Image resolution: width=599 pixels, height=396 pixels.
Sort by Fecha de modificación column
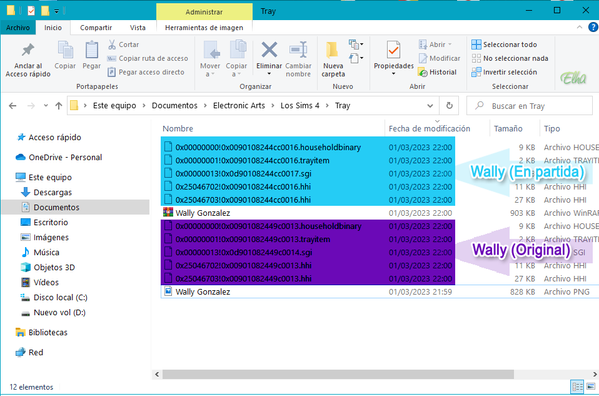[429, 129]
